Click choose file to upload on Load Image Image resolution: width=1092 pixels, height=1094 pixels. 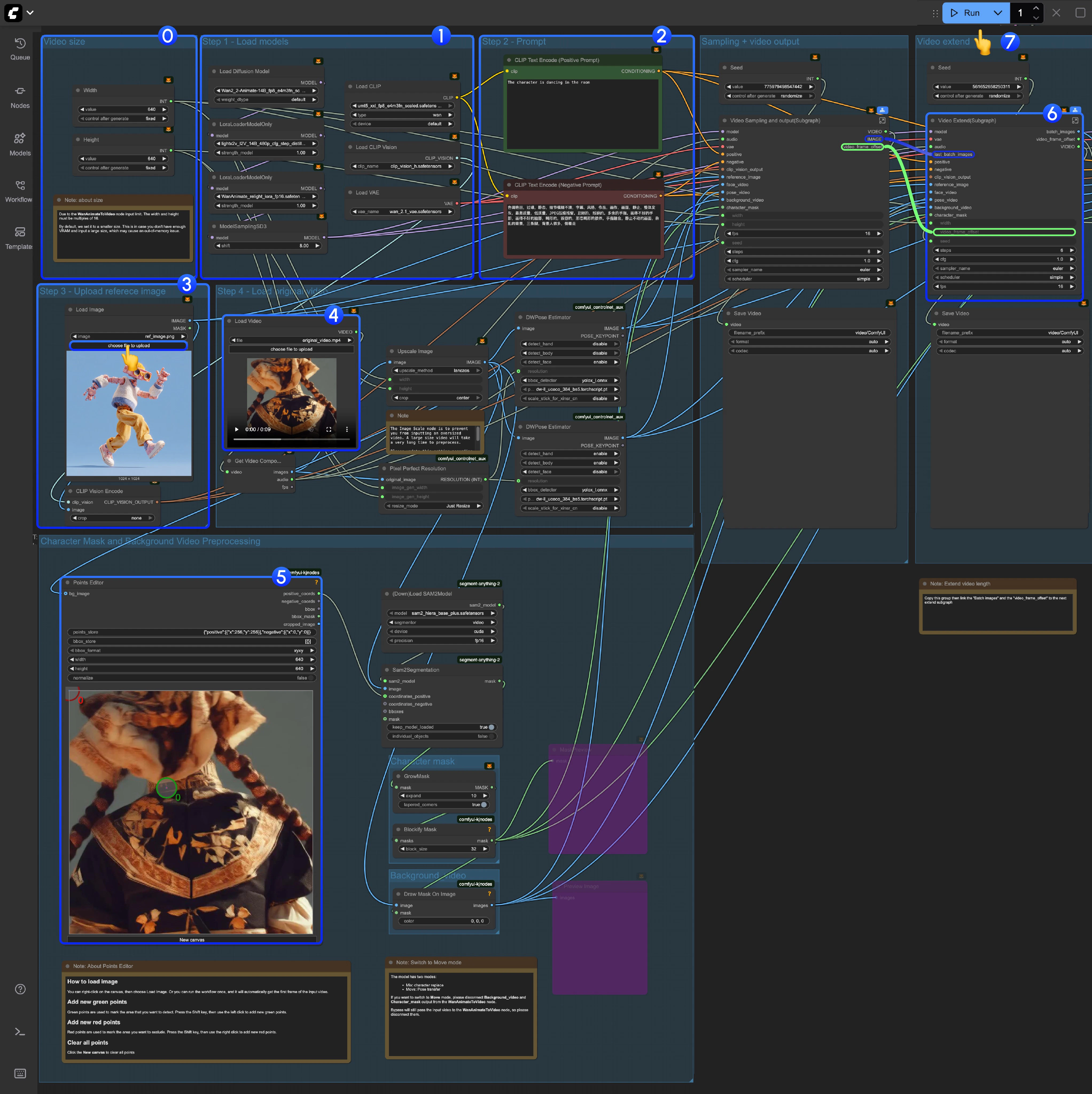(129, 345)
